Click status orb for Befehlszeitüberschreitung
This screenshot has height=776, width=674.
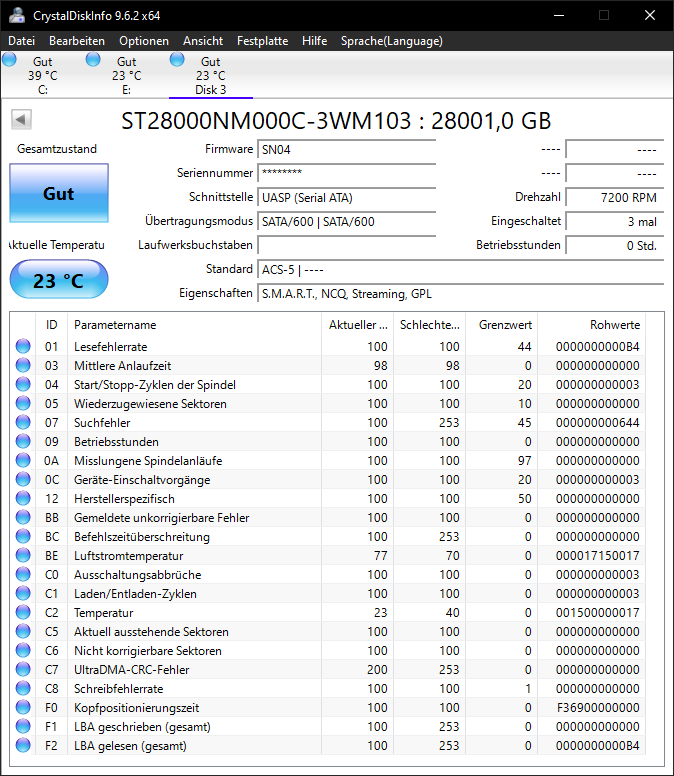pyautogui.click(x=23, y=536)
